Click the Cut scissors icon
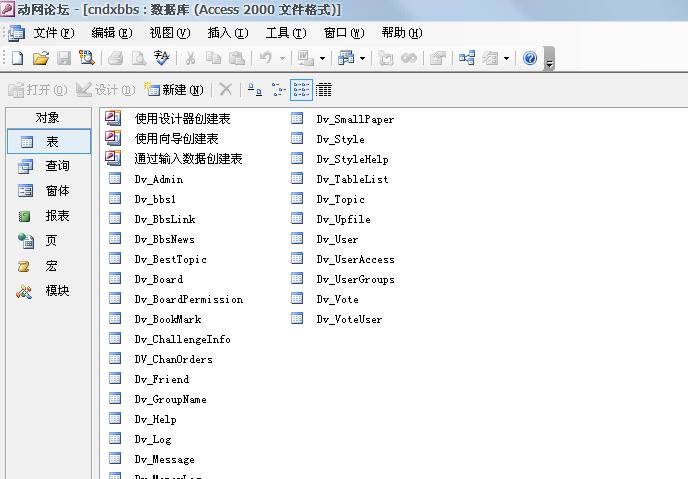This screenshot has width=688, height=479. point(190,58)
